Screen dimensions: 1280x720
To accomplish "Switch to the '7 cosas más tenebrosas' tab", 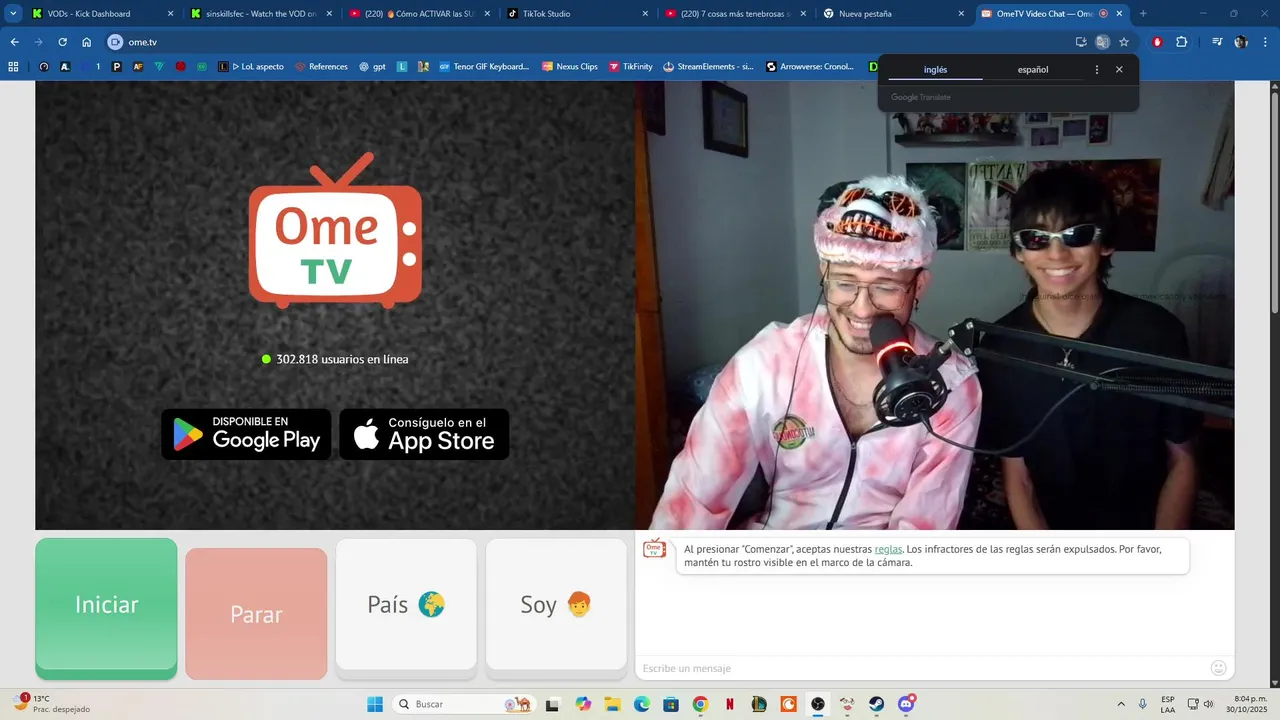I will pos(735,14).
